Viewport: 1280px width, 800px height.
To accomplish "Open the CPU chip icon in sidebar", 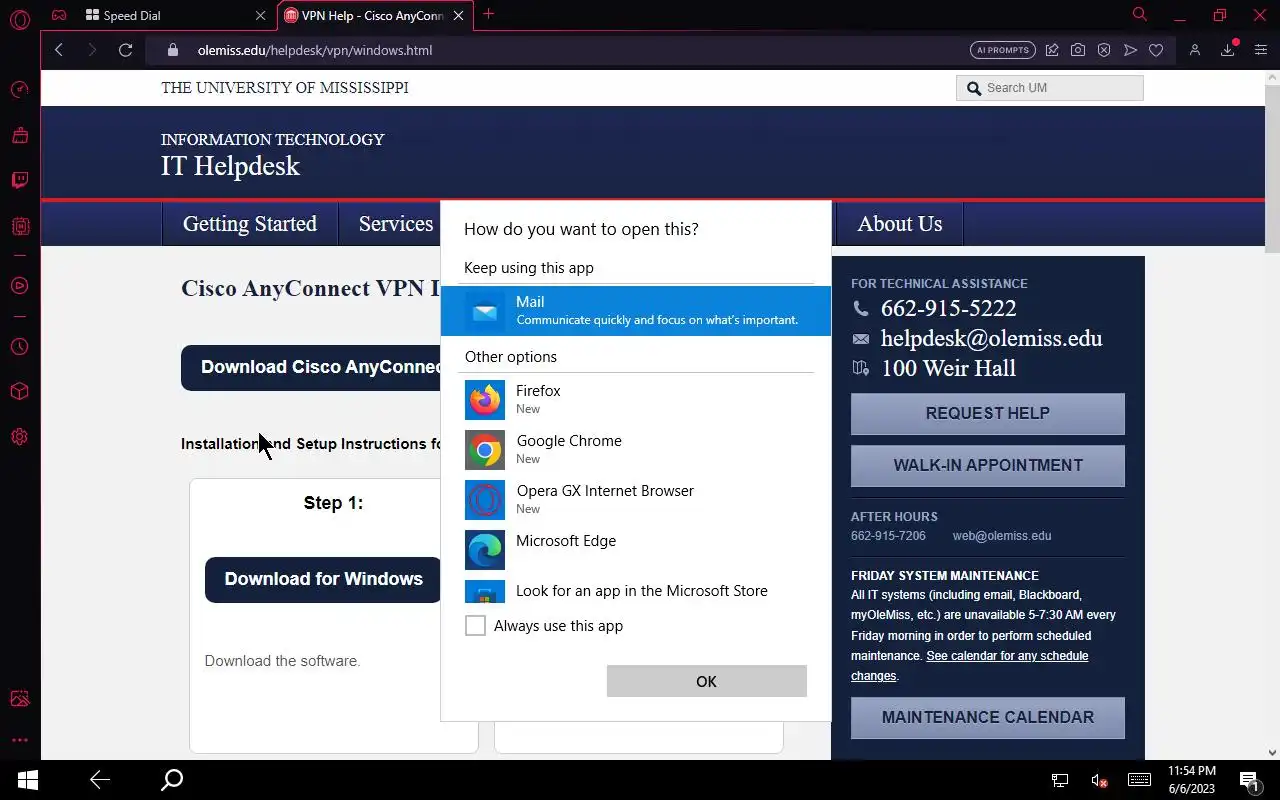I will tap(20, 227).
